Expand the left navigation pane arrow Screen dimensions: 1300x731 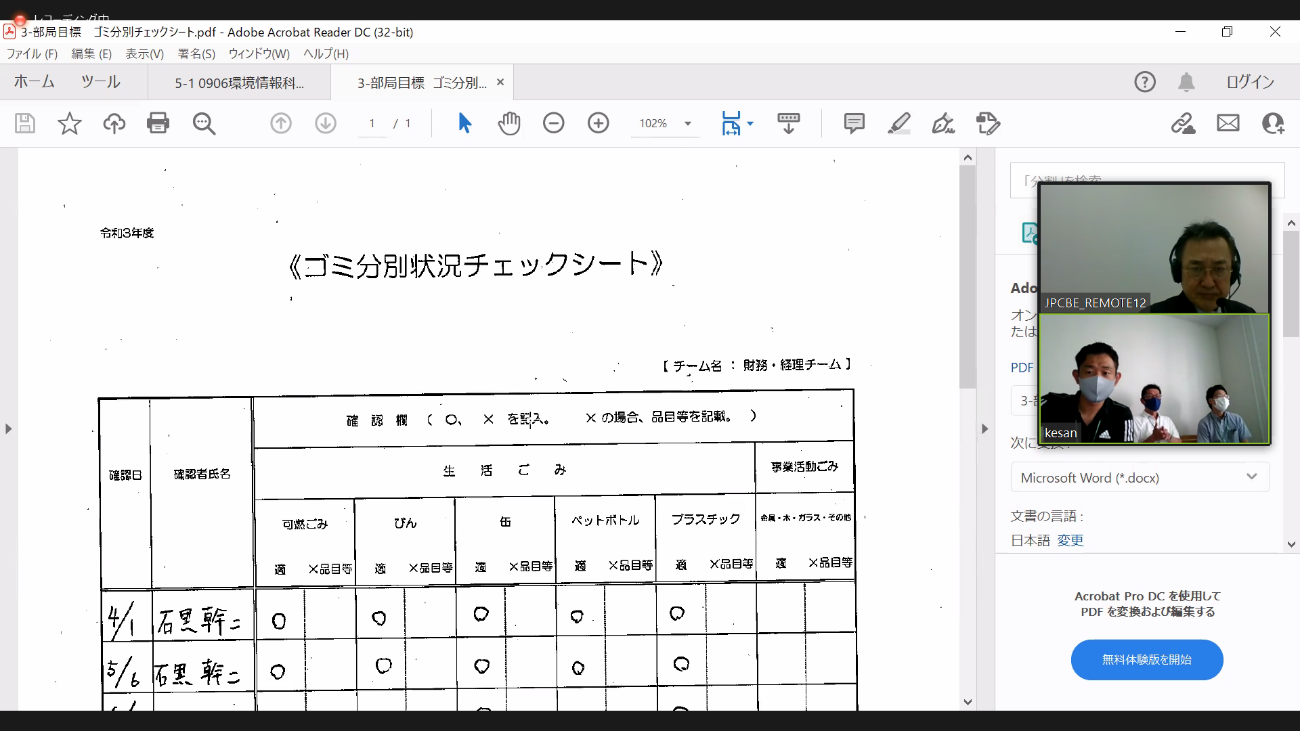[x=8, y=429]
